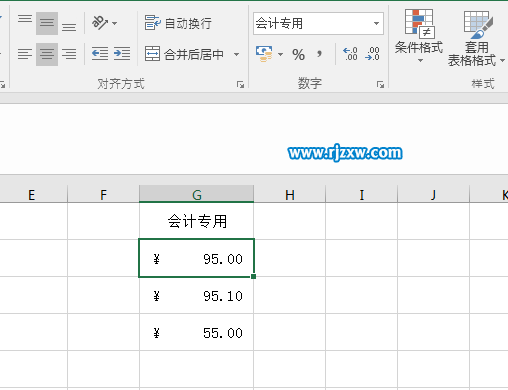The image size is (508, 390).
Task: Click the text orientation icon
Action: [x=100, y=23]
